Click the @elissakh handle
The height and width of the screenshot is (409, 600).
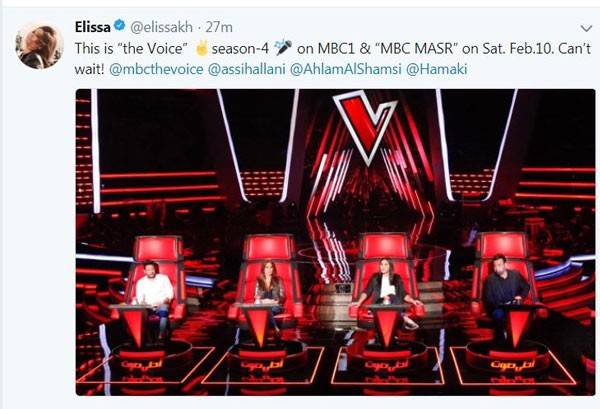(x=160, y=27)
